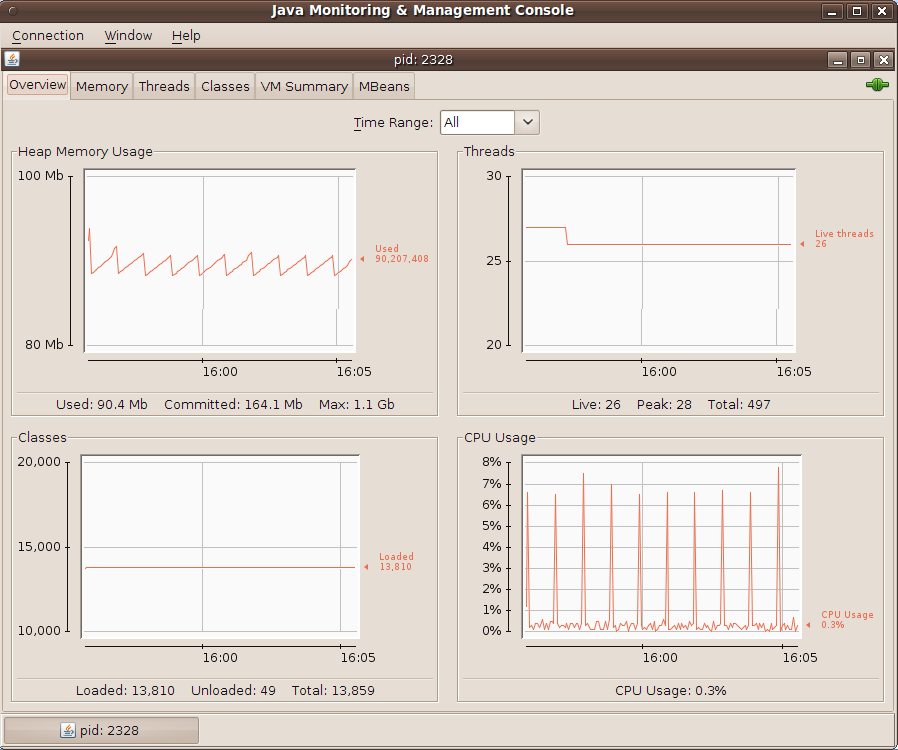Open the Window menu
Image resolution: width=898 pixels, height=750 pixels.
click(x=128, y=35)
